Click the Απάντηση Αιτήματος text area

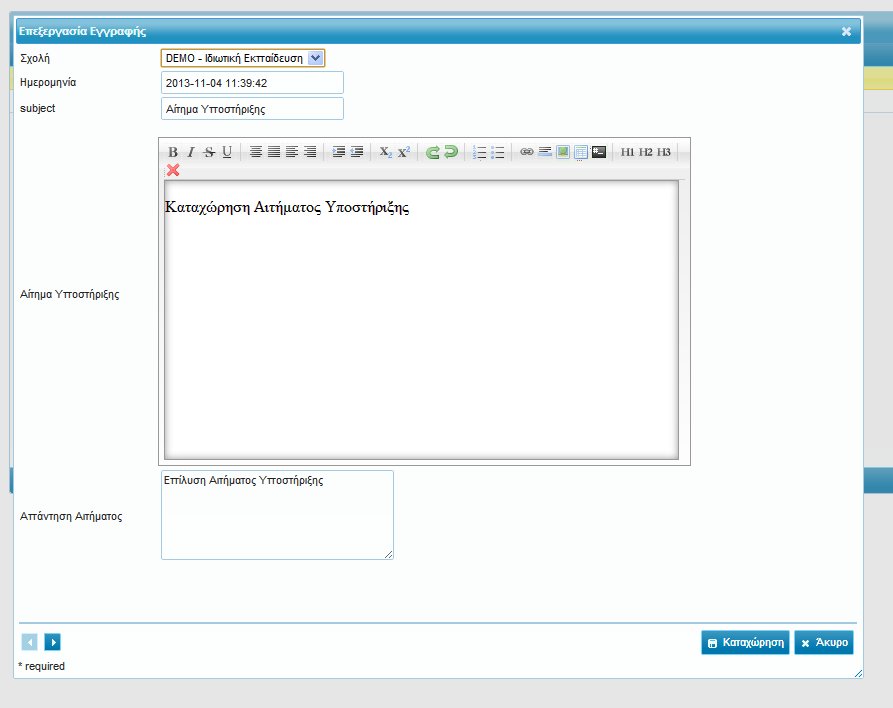(x=277, y=515)
